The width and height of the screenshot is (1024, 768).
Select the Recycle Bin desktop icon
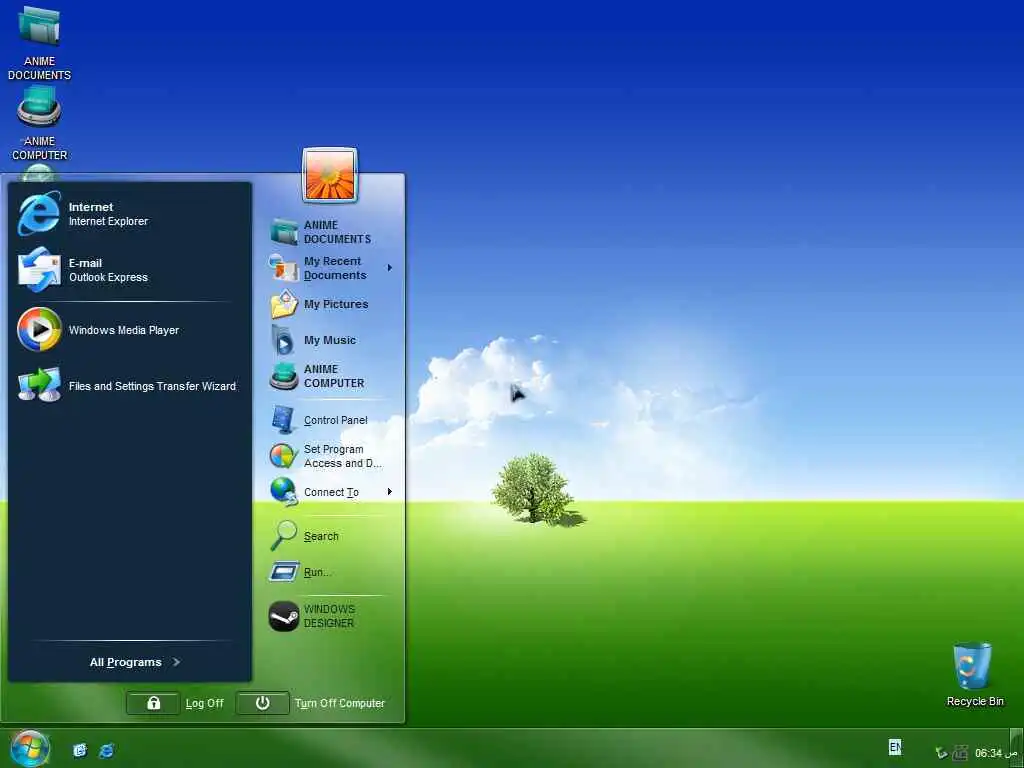(x=975, y=675)
